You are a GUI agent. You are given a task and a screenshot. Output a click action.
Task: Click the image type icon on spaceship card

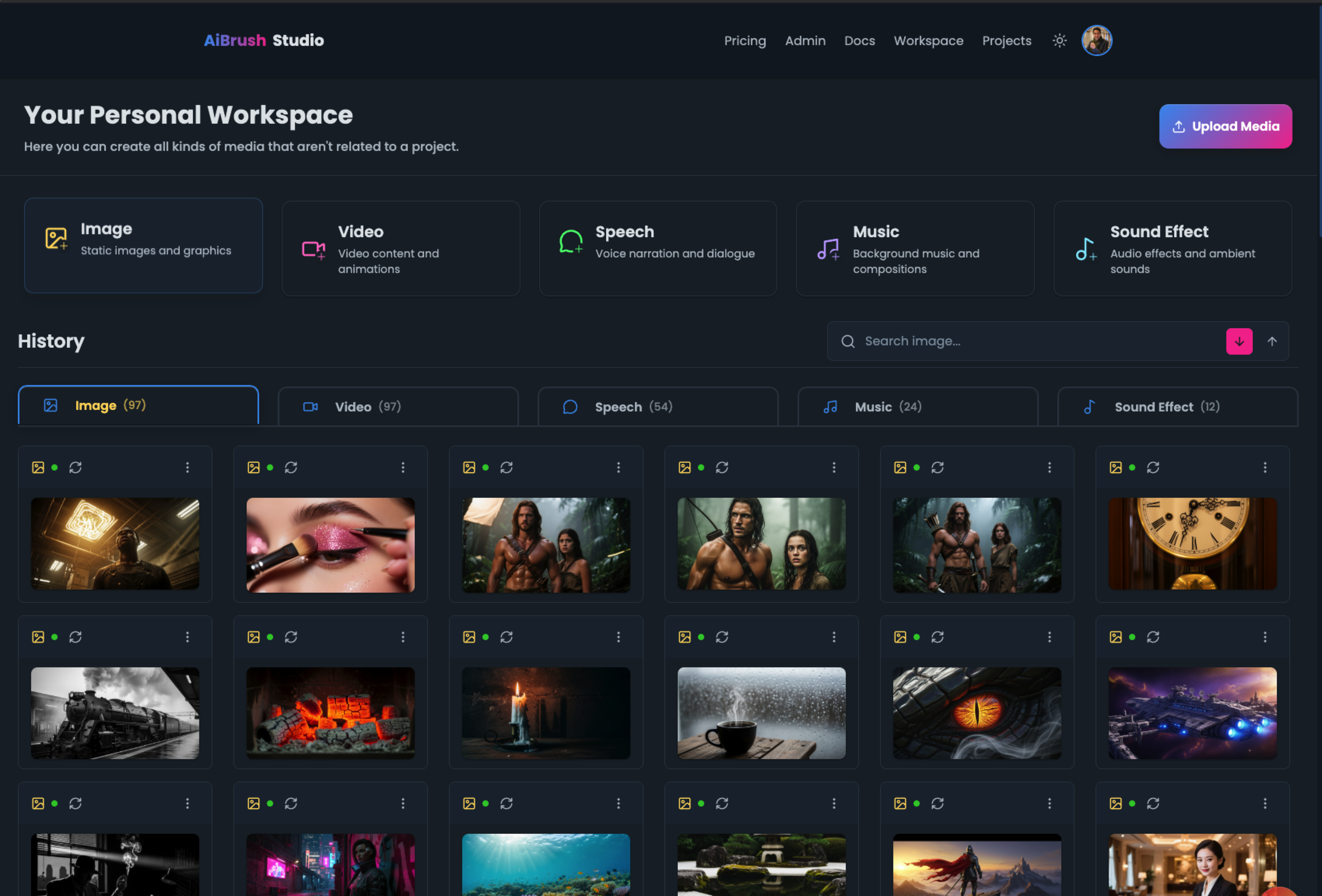(1115, 637)
